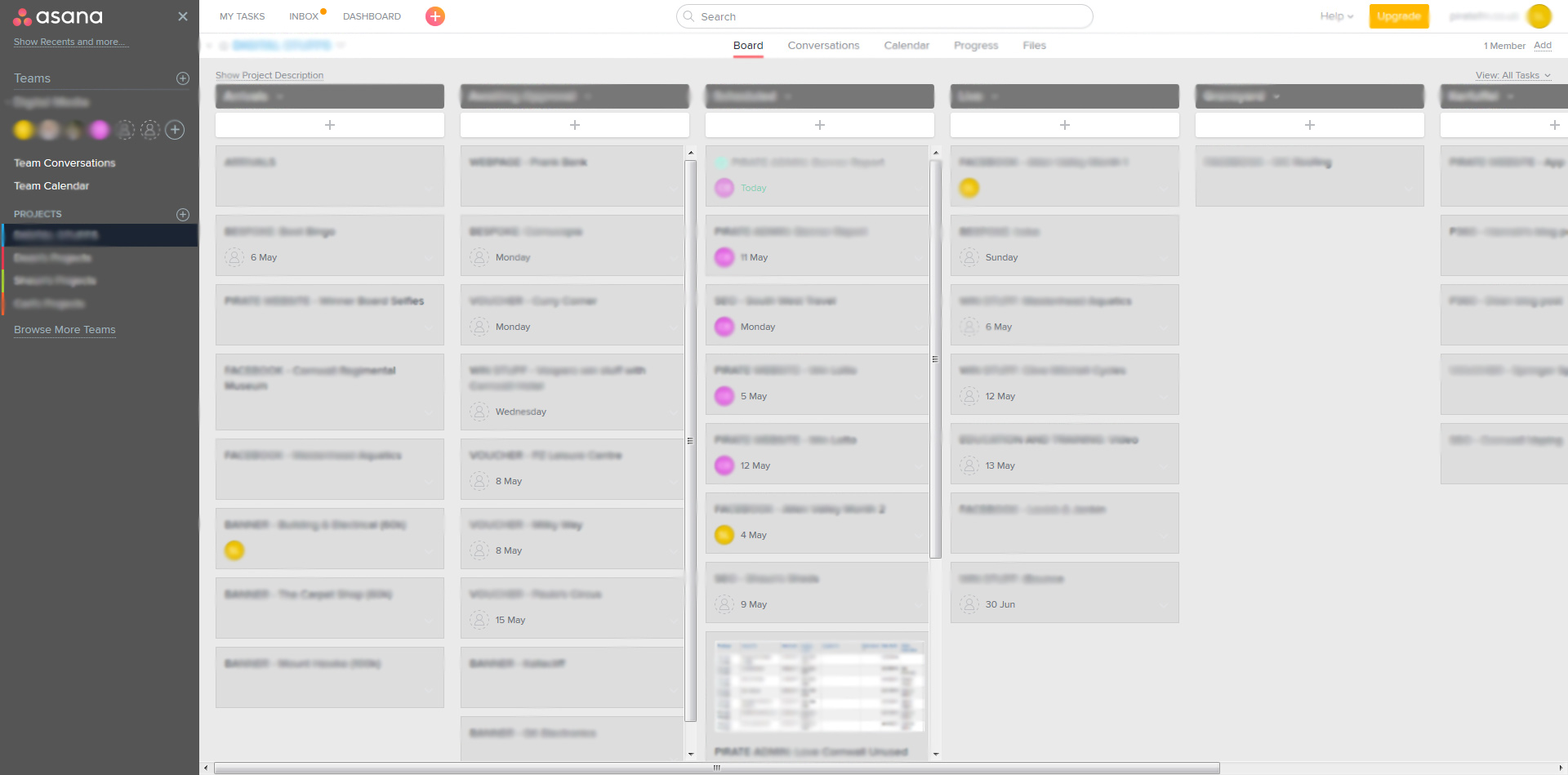Click the Show Project Description link
Viewport: 1568px width, 775px height.
click(269, 75)
